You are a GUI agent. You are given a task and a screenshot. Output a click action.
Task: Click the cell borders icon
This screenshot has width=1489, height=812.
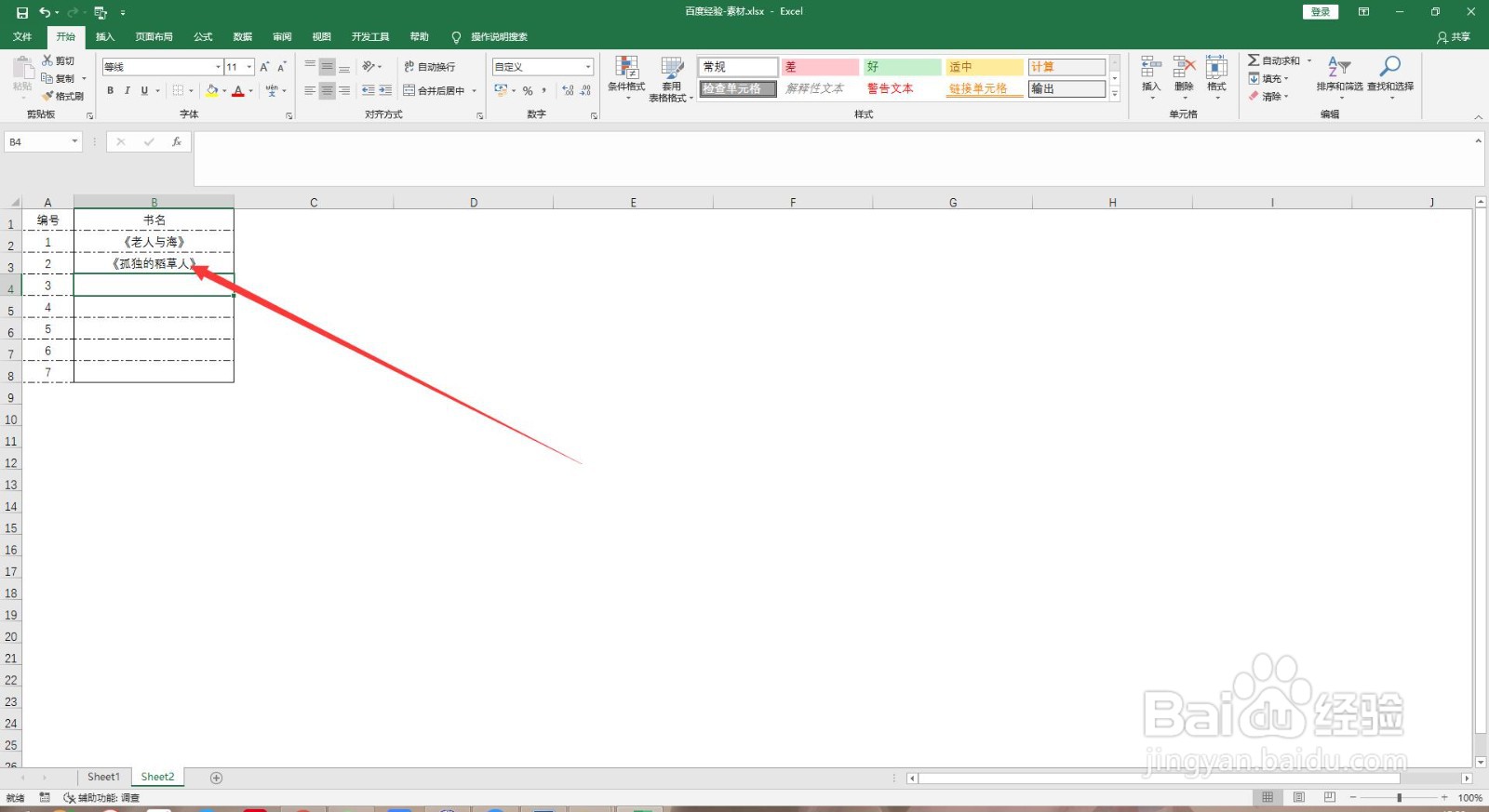179,90
